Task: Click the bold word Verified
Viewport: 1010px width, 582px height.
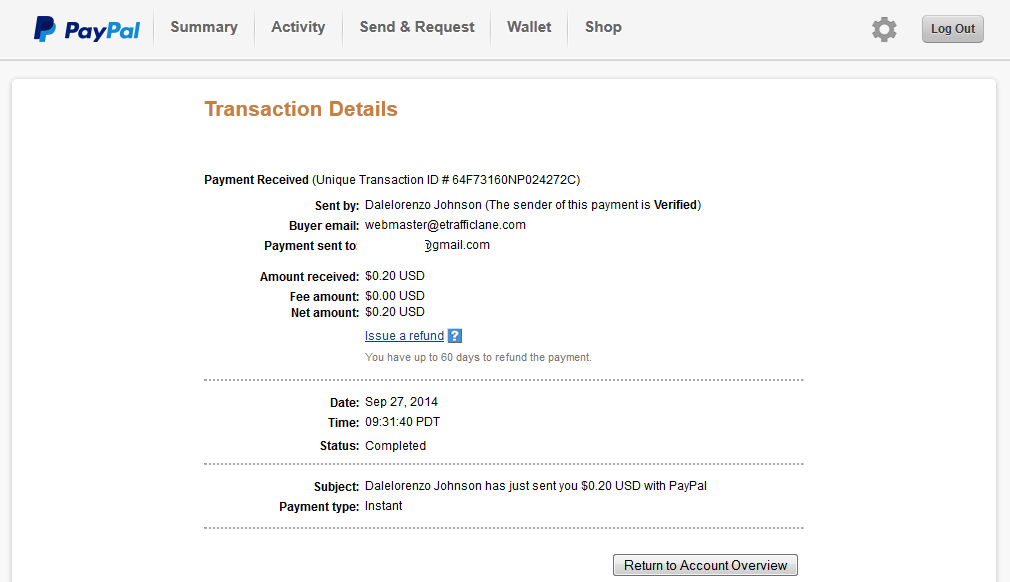Action: (675, 205)
